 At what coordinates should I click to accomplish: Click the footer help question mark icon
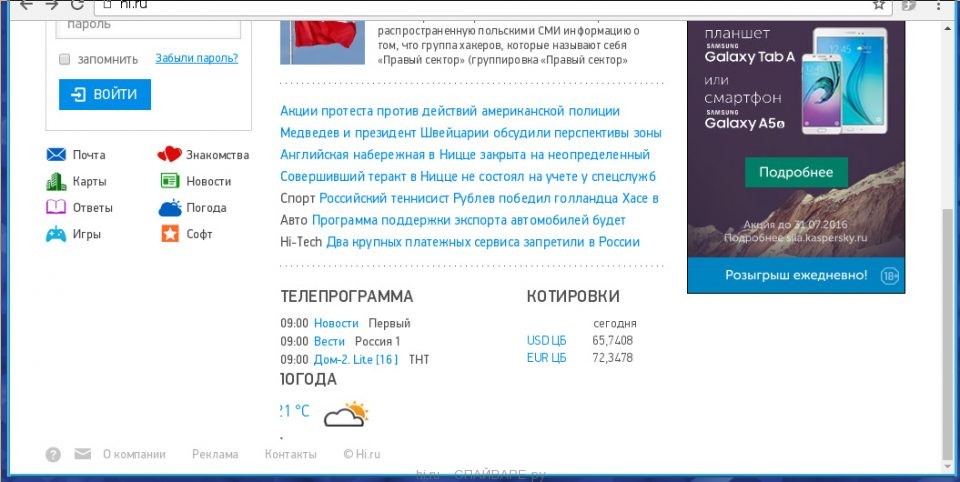(54, 455)
